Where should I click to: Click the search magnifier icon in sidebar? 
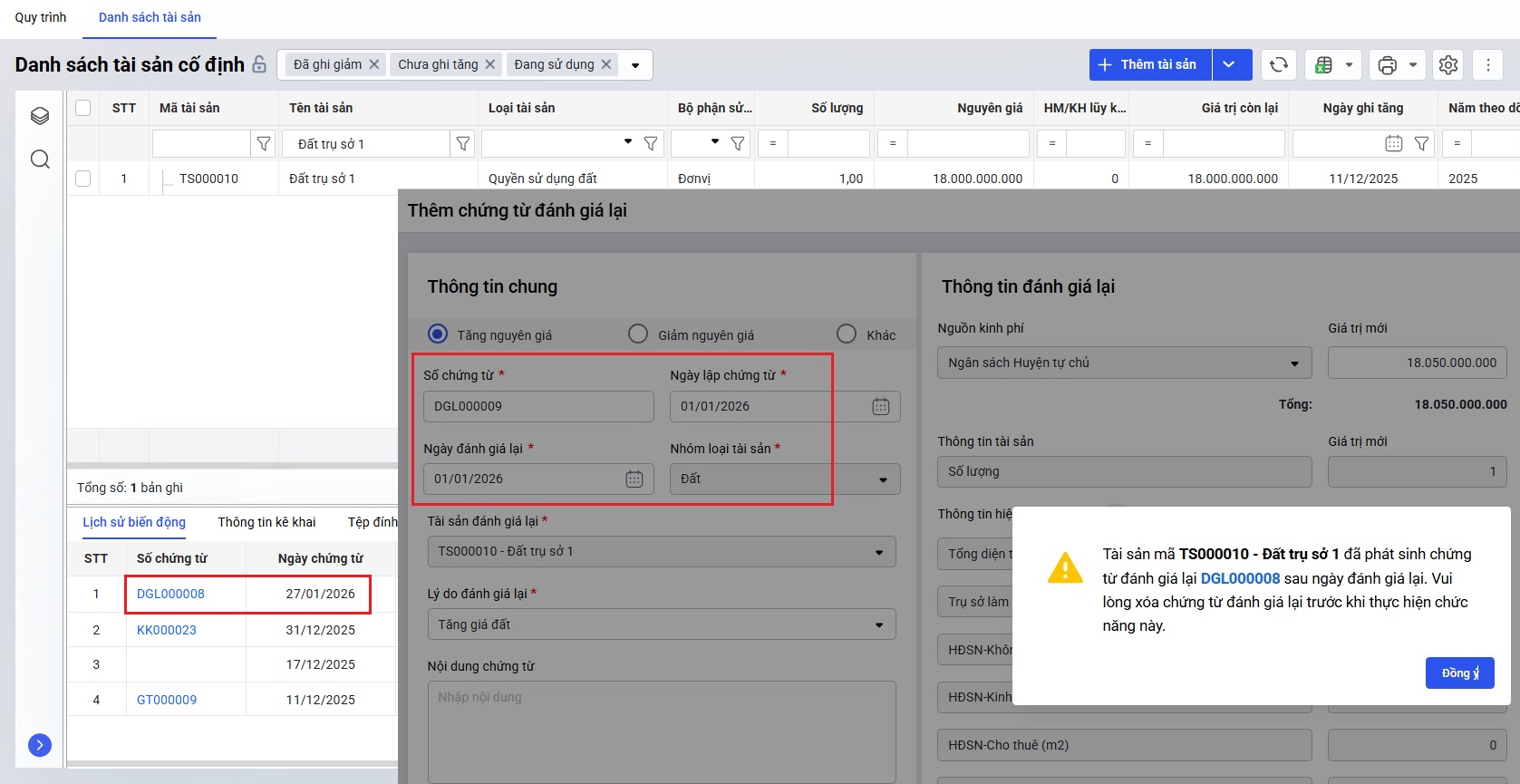[x=40, y=160]
